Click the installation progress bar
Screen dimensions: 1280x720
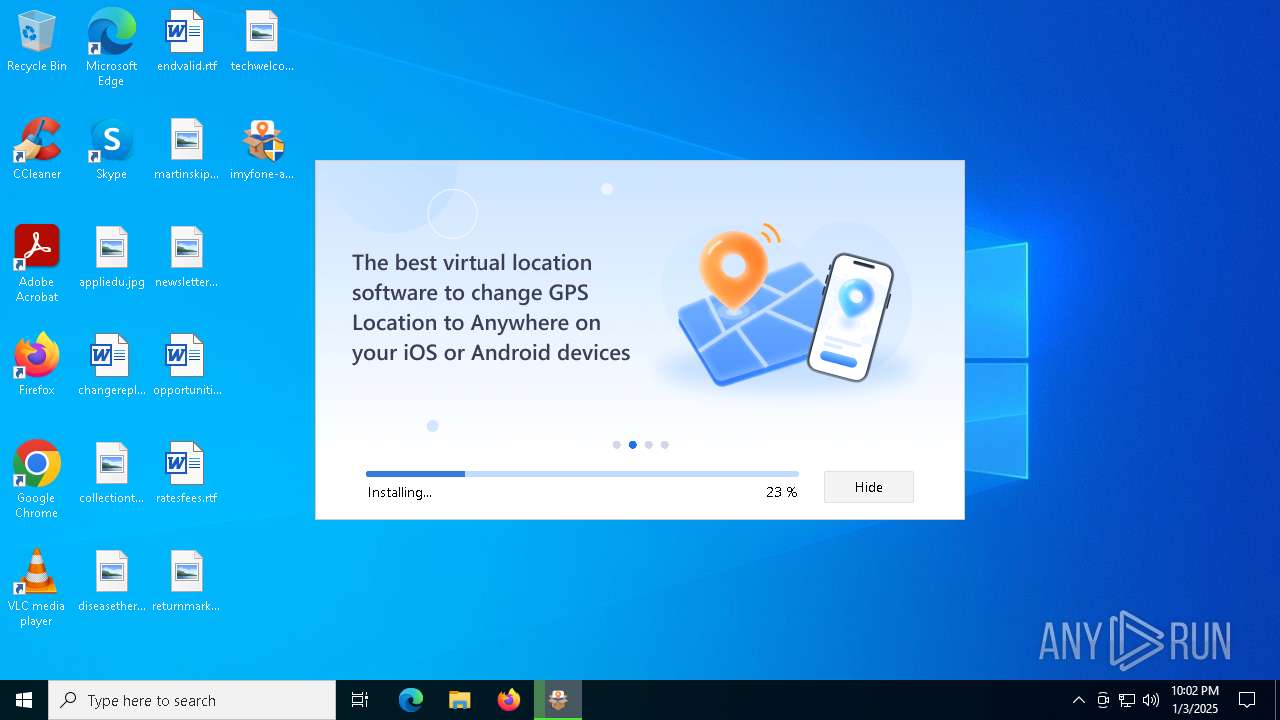click(x=582, y=474)
